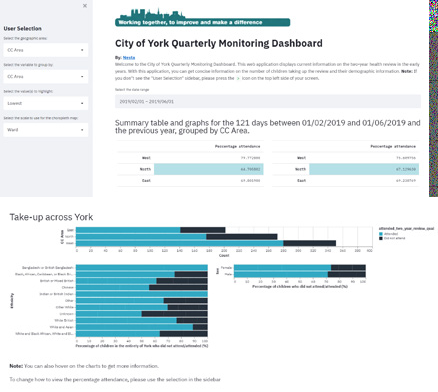Click the Other White ethnicity bar
This screenshot has height=392, width=438.
142,307
